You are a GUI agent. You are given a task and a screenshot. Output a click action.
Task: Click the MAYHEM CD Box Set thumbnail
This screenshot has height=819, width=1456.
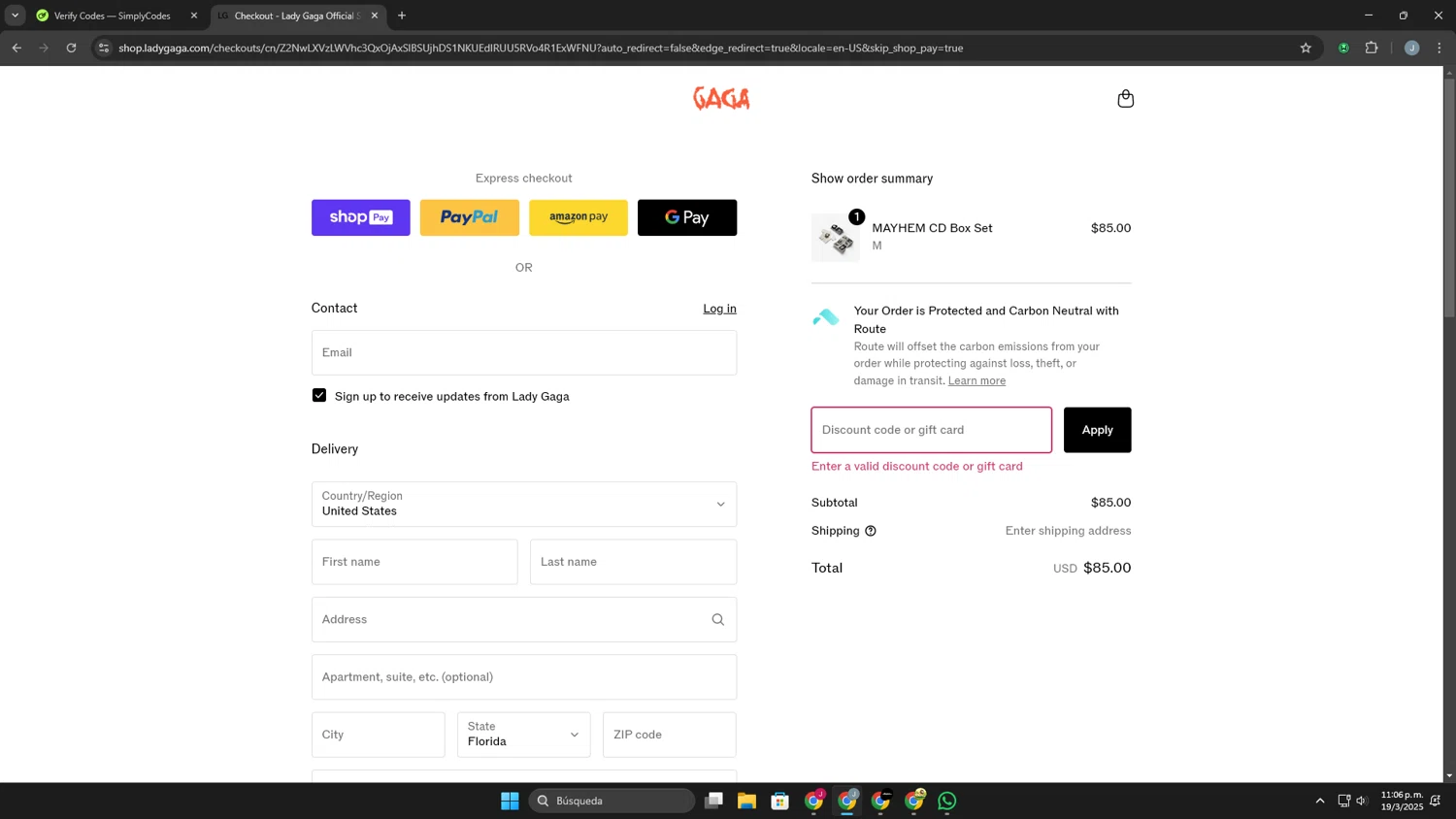point(836,238)
